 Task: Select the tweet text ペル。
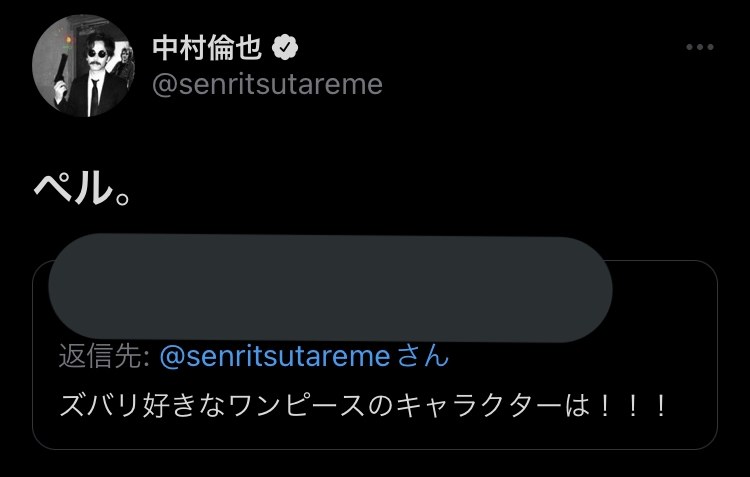tap(84, 187)
